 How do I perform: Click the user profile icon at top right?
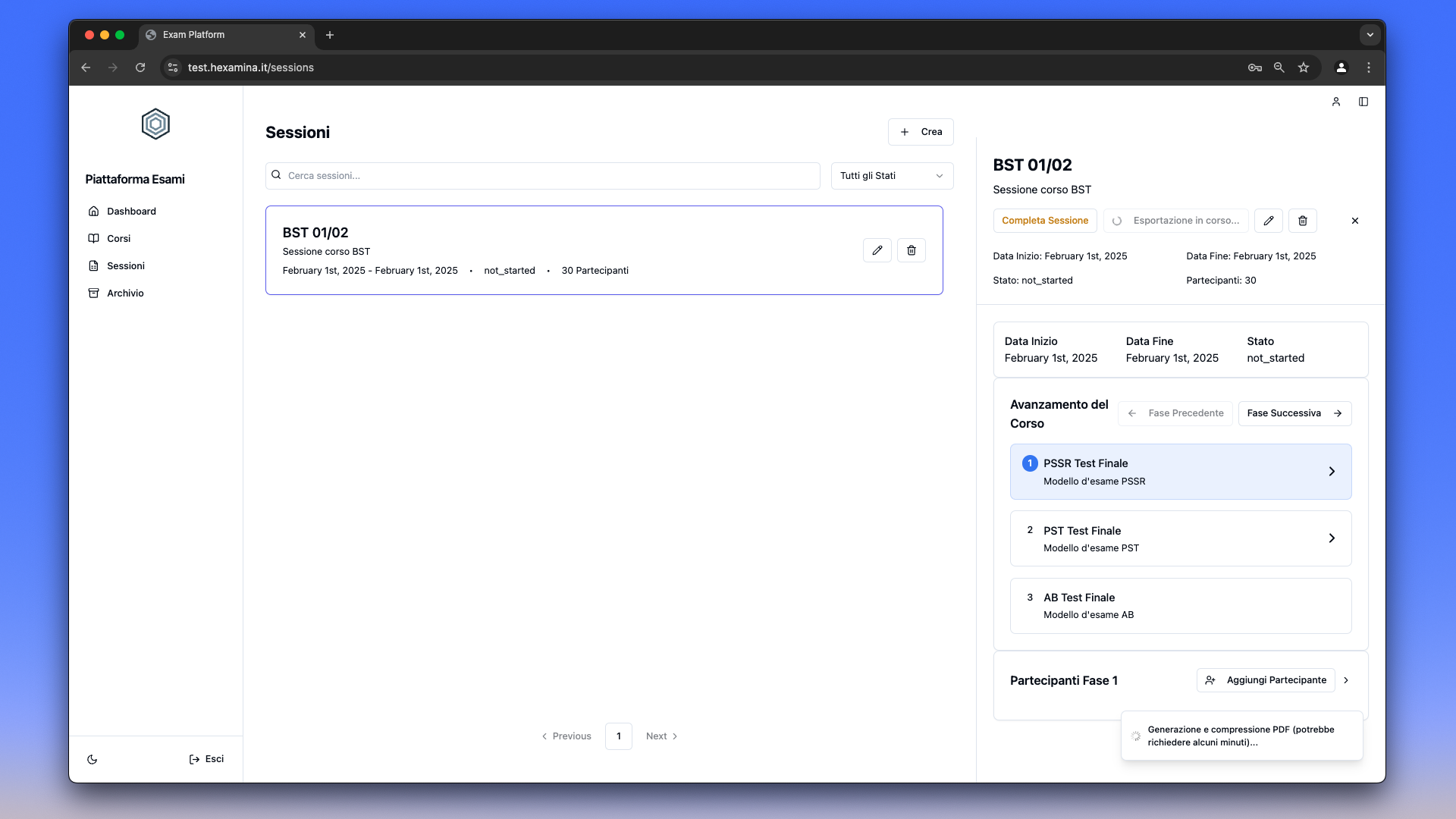point(1336,102)
